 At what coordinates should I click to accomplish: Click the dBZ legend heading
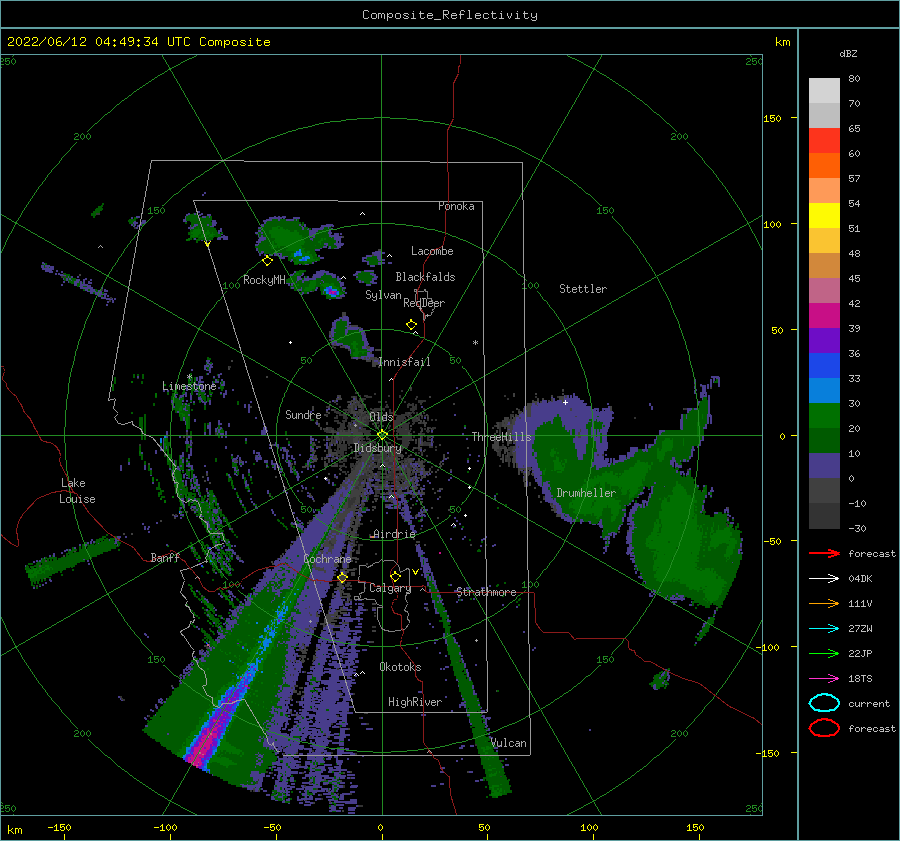pos(848,53)
